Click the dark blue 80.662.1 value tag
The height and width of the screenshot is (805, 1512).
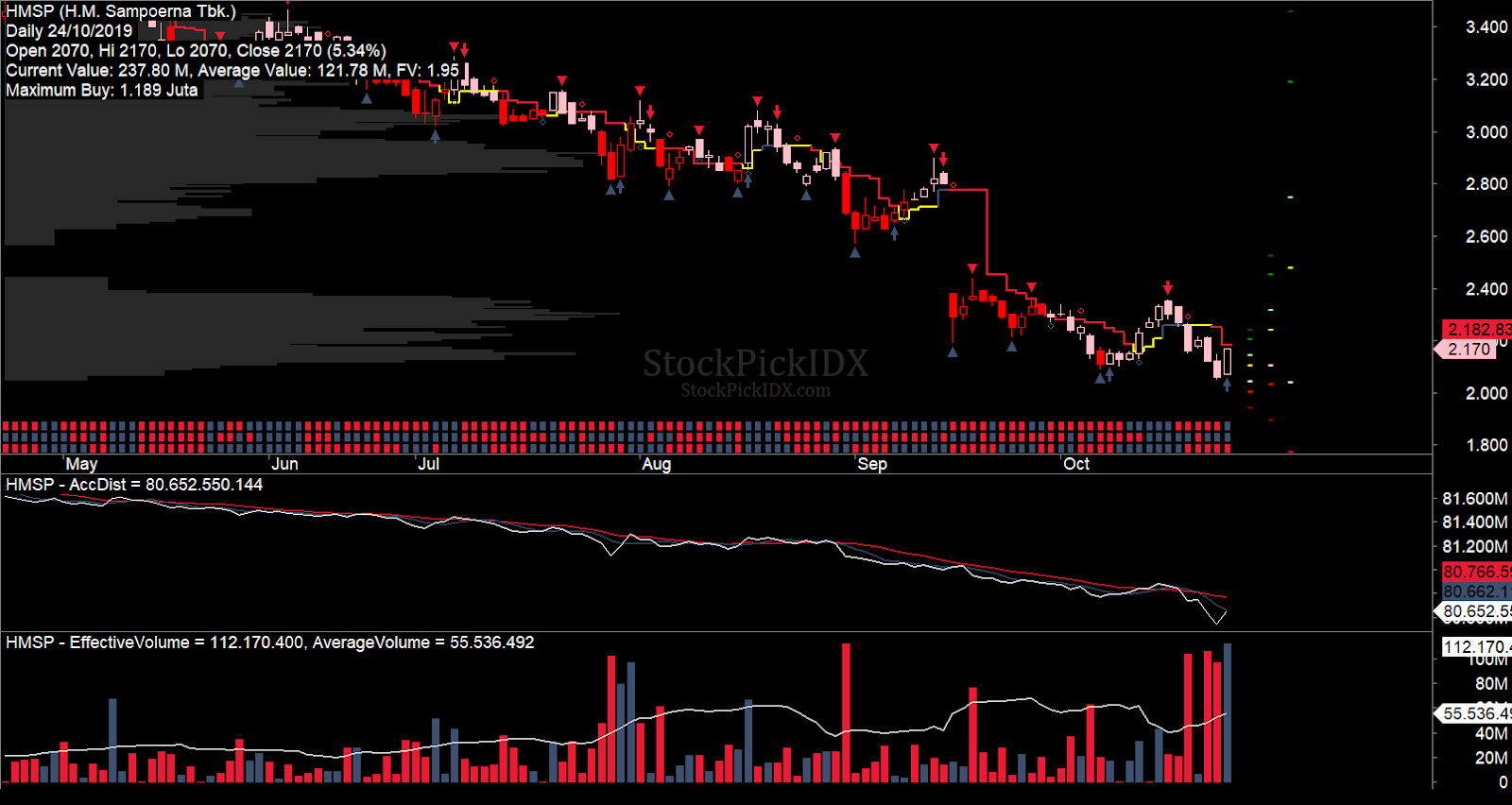pyautogui.click(x=1476, y=591)
